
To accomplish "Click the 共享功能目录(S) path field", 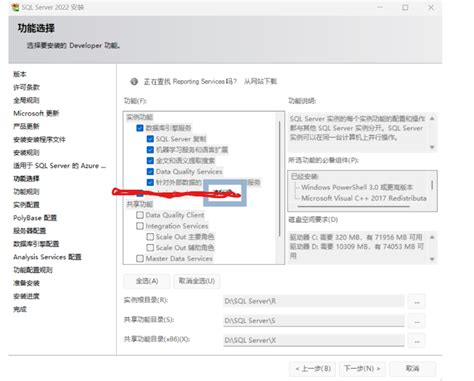I will pyautogui.click(x=314, y=321).
